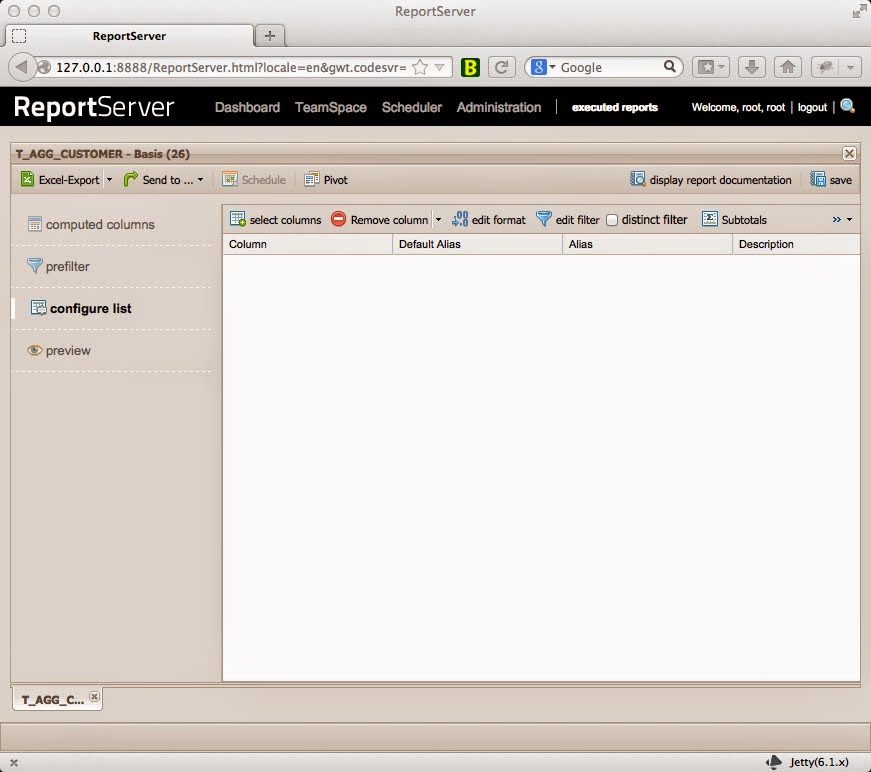Reload the page with the refresh button
The height and width of the screenshot is (772, 871).
[502, 67]
